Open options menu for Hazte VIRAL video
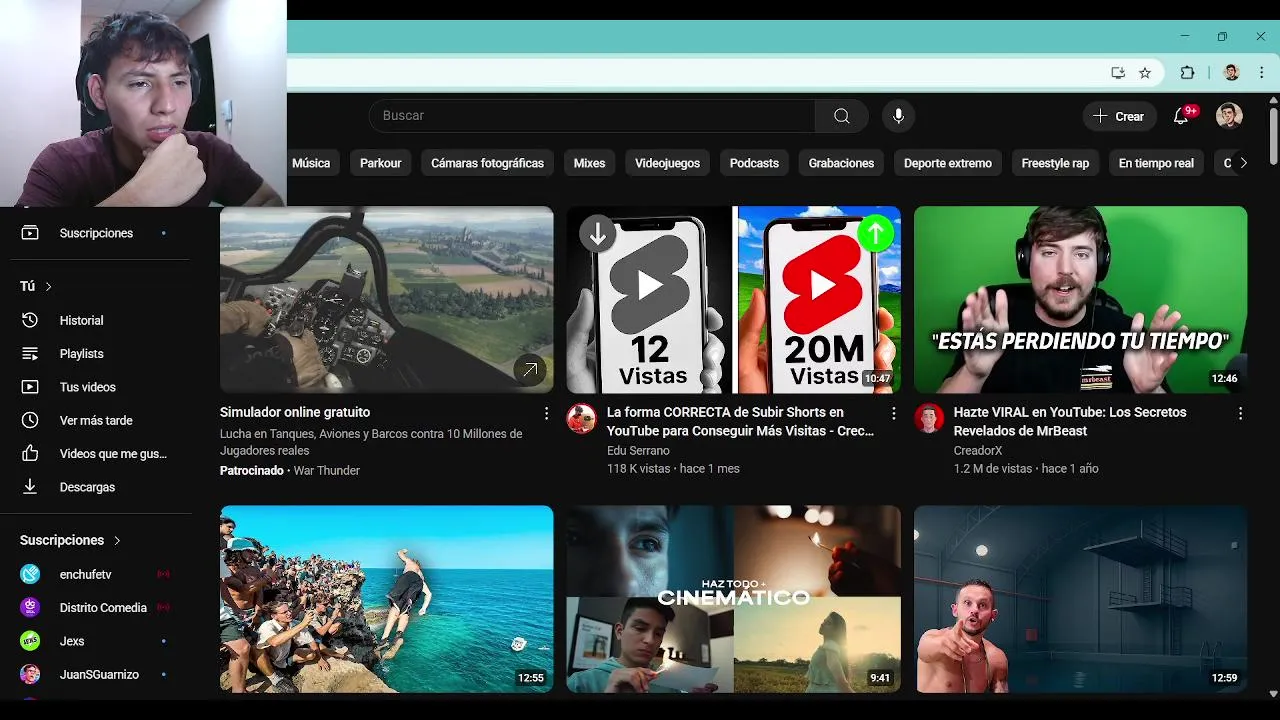 point(1240,413)
